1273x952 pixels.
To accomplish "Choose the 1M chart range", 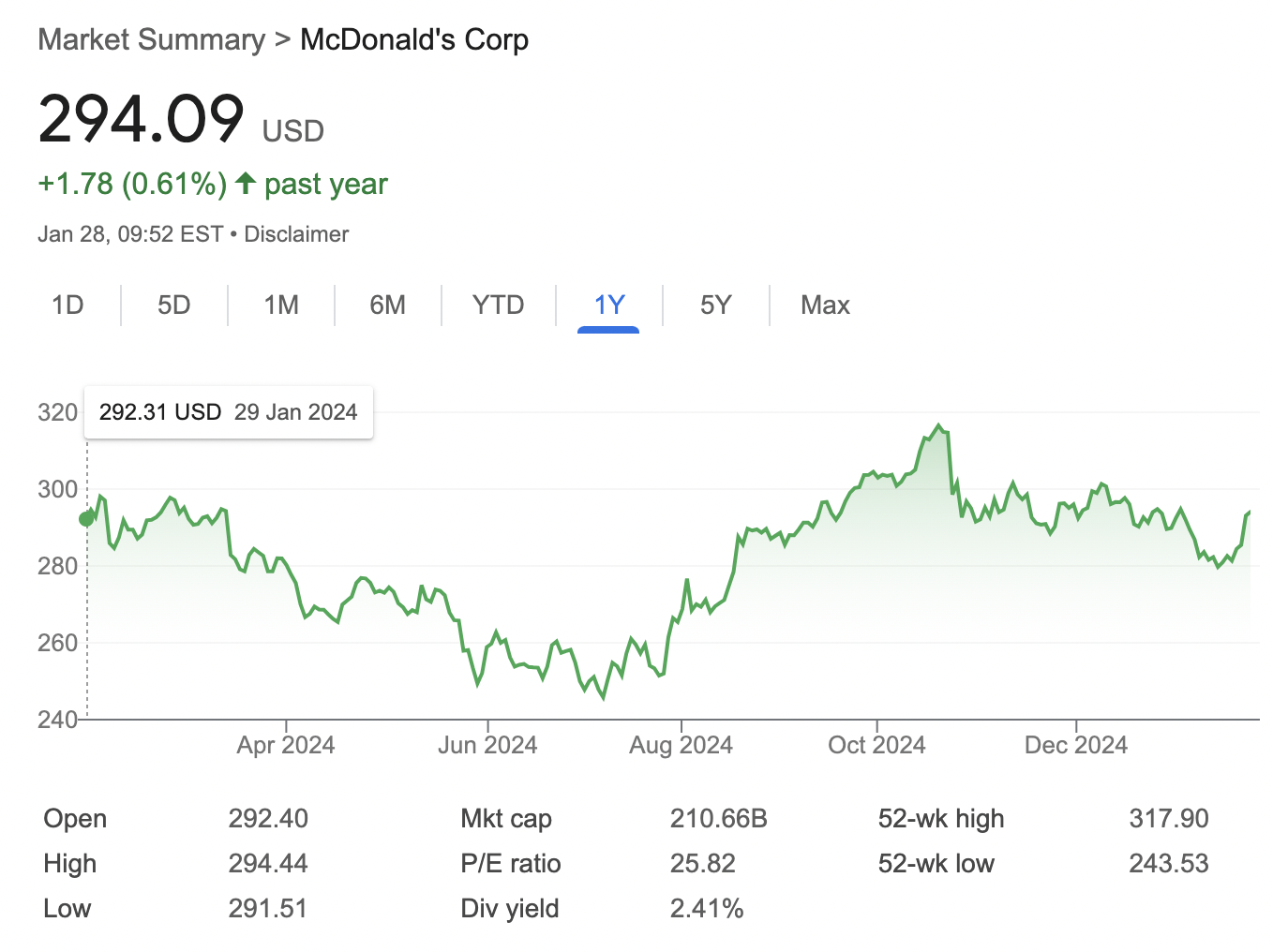I will click(x=281, y=305).
